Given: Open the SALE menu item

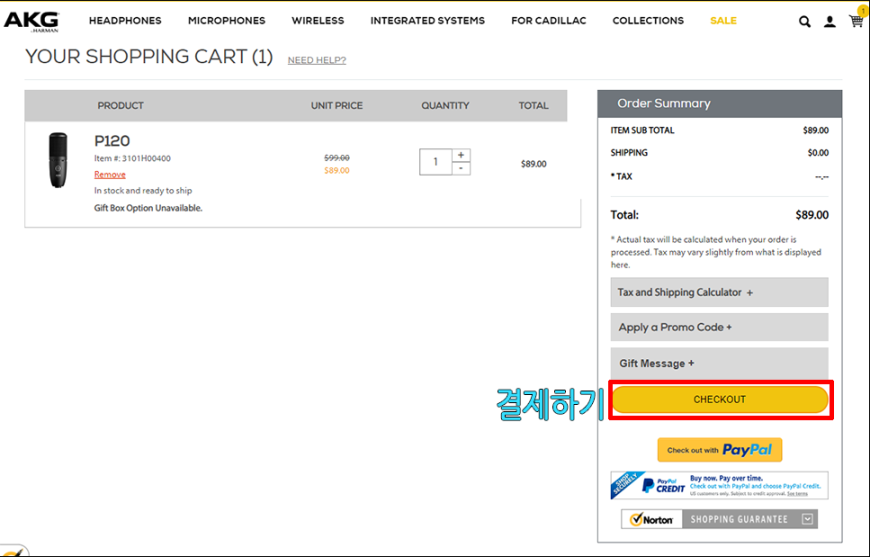Looking at the screenshot, I should [723, 21].
